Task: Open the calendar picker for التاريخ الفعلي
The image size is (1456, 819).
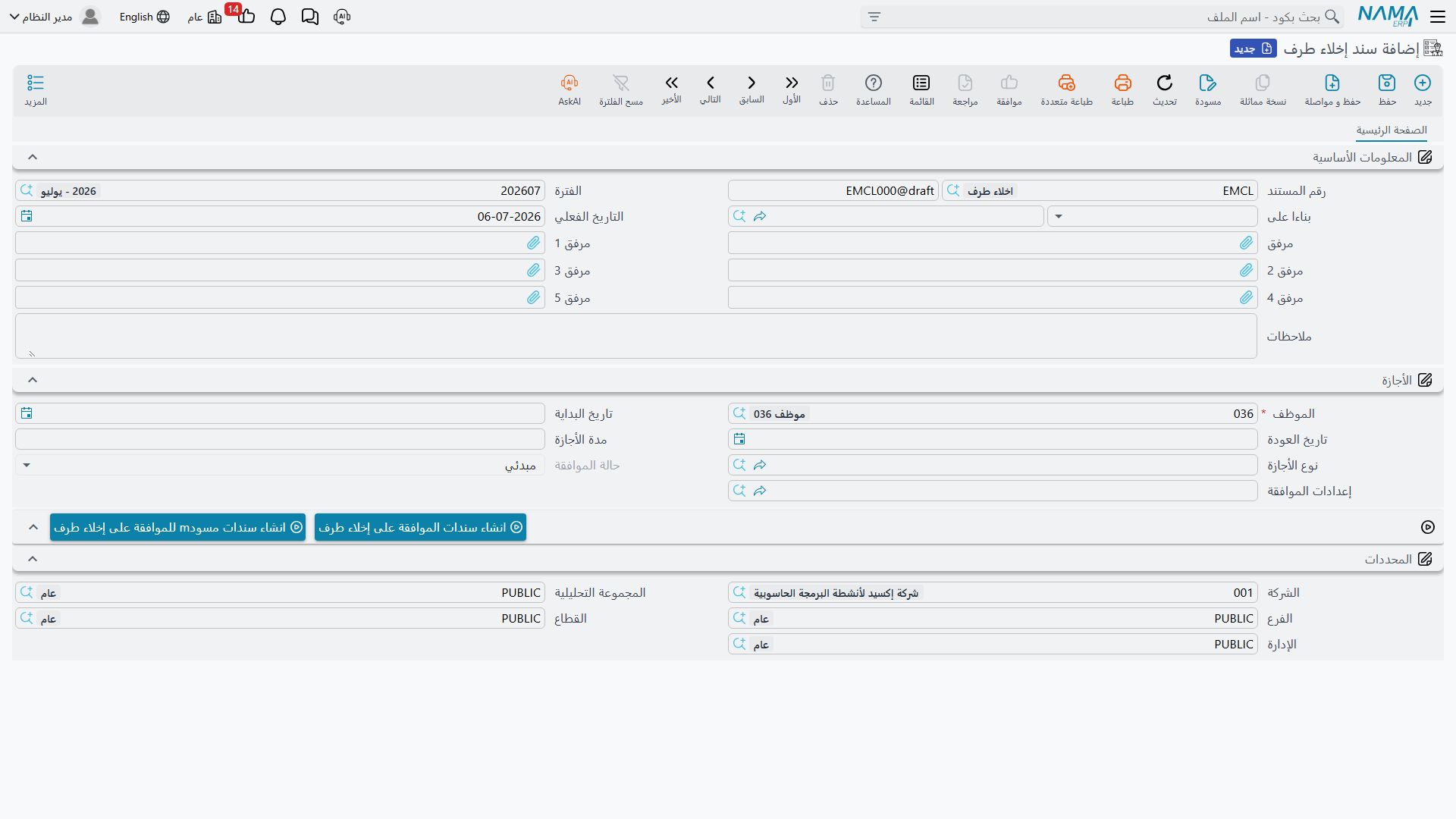Action: click(27, 216)
